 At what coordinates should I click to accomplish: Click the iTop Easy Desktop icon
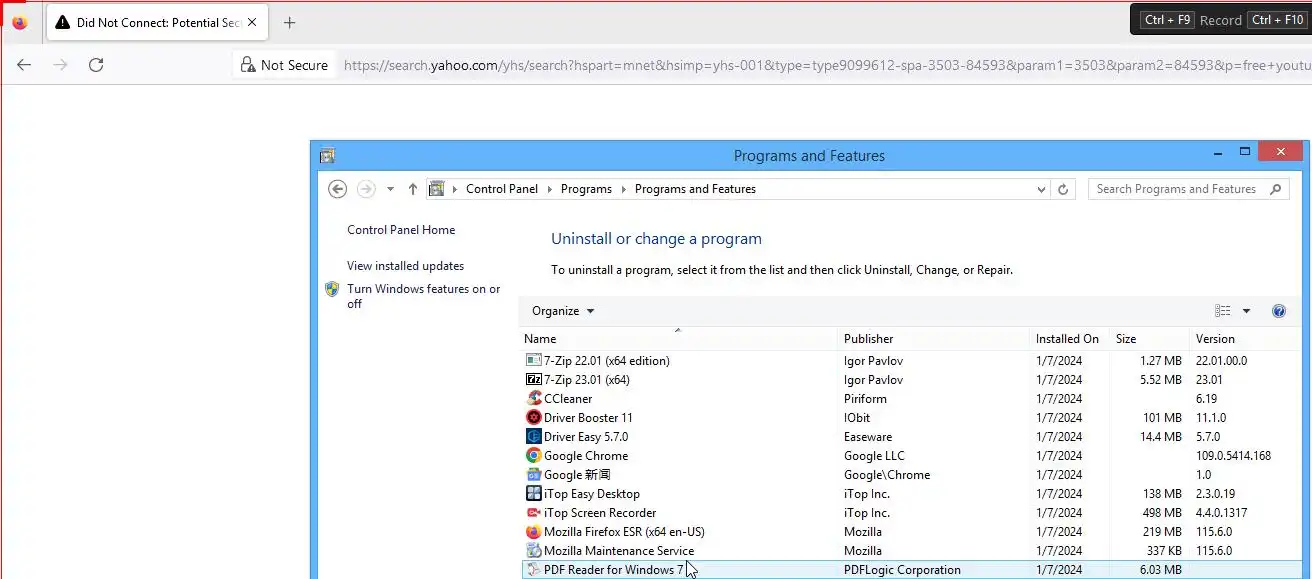click(534, 494)
